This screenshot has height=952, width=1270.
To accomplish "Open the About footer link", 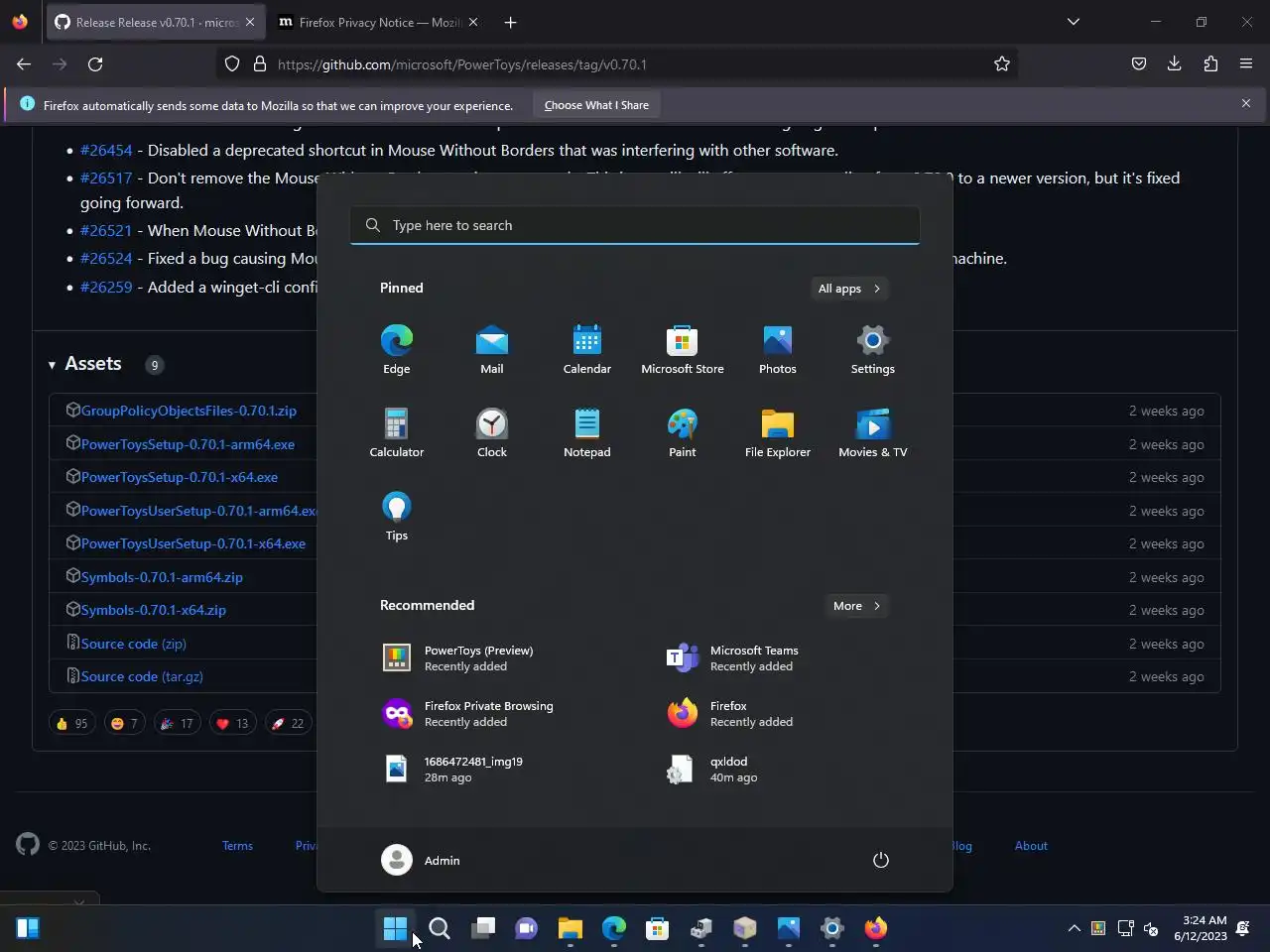I will [1031, 846].
